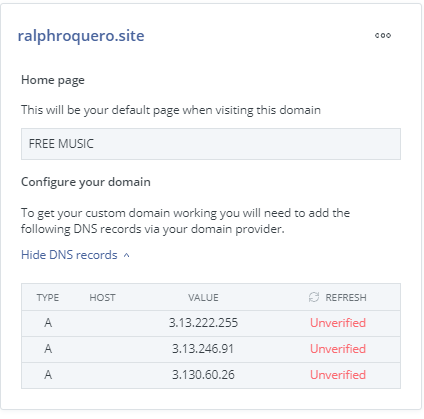Open the ralphroquero.site domain link
Image resolution: width=424 pixels, height=419 pixels.
(81, 35)
